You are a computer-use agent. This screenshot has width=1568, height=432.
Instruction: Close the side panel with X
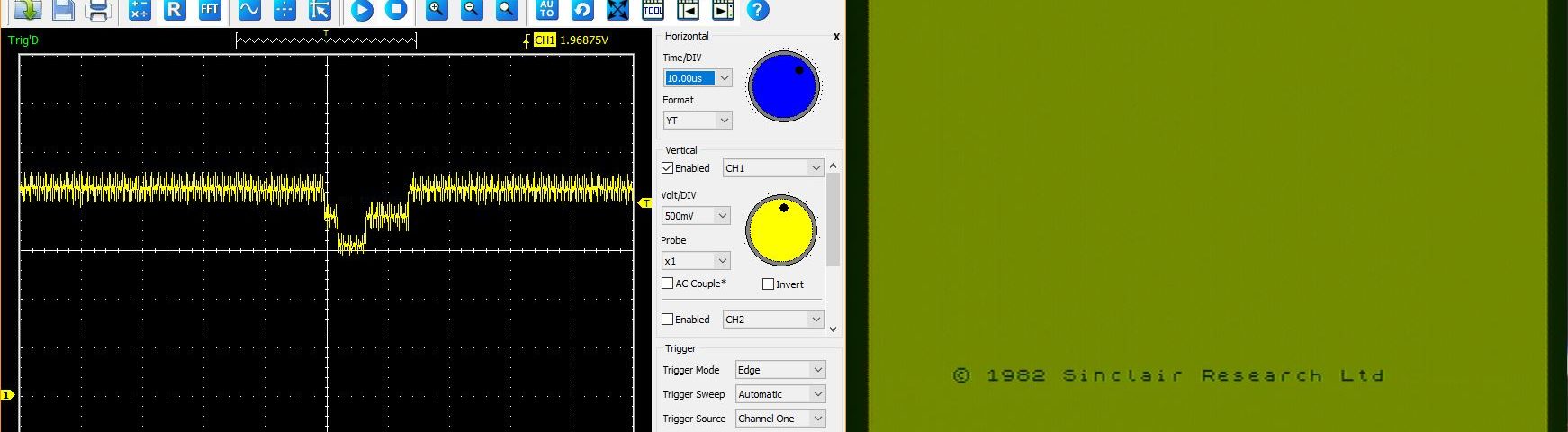836,37
